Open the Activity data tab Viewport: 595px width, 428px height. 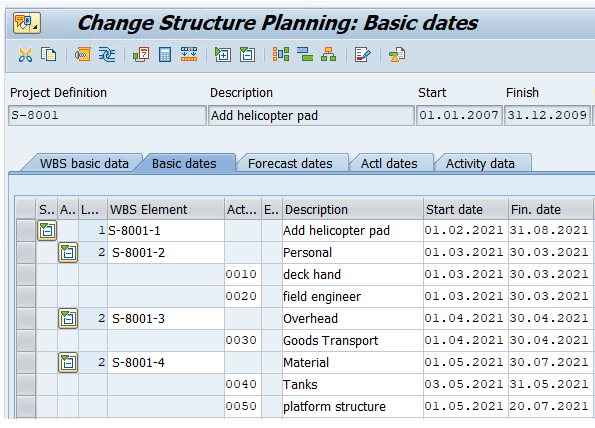pyautogui.click(x=480, y=164)
